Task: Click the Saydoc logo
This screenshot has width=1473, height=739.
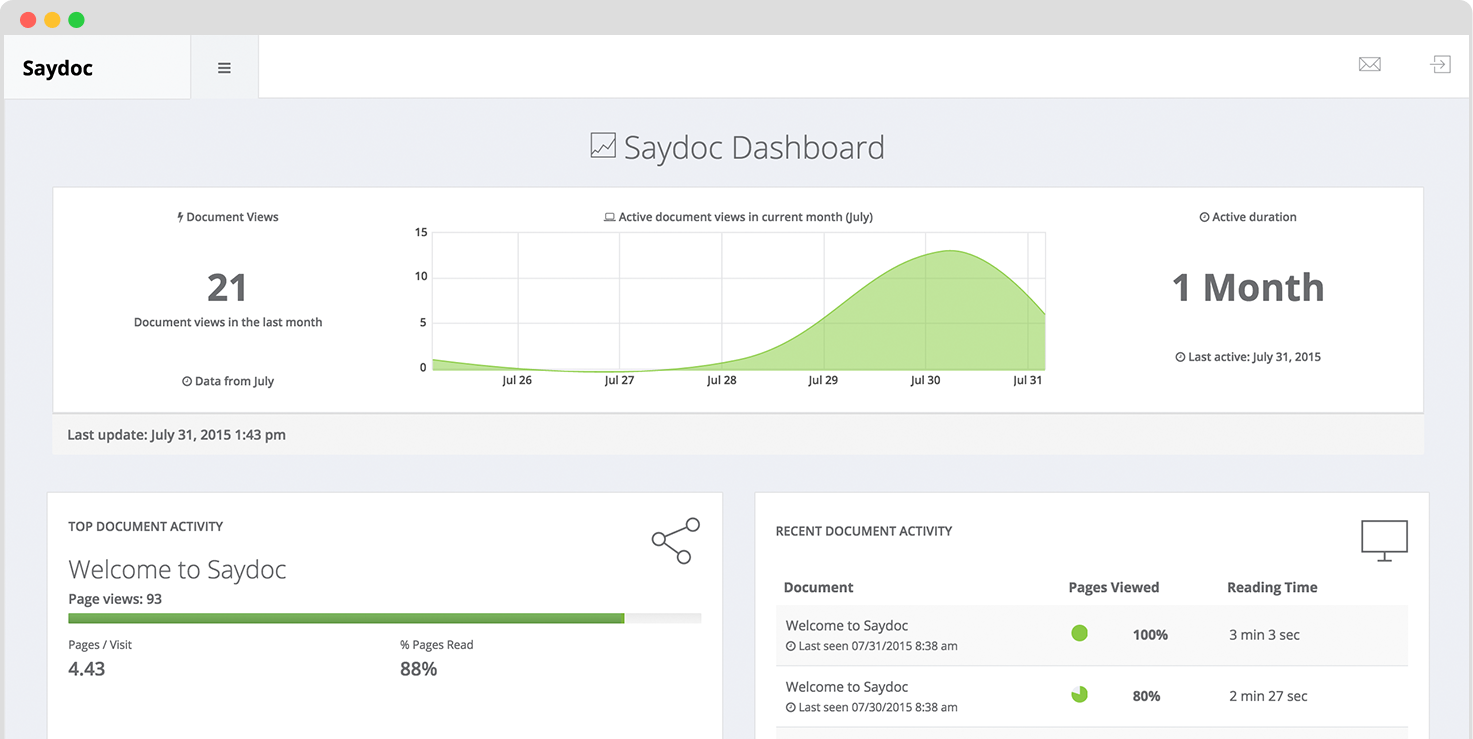Action: 58,68
